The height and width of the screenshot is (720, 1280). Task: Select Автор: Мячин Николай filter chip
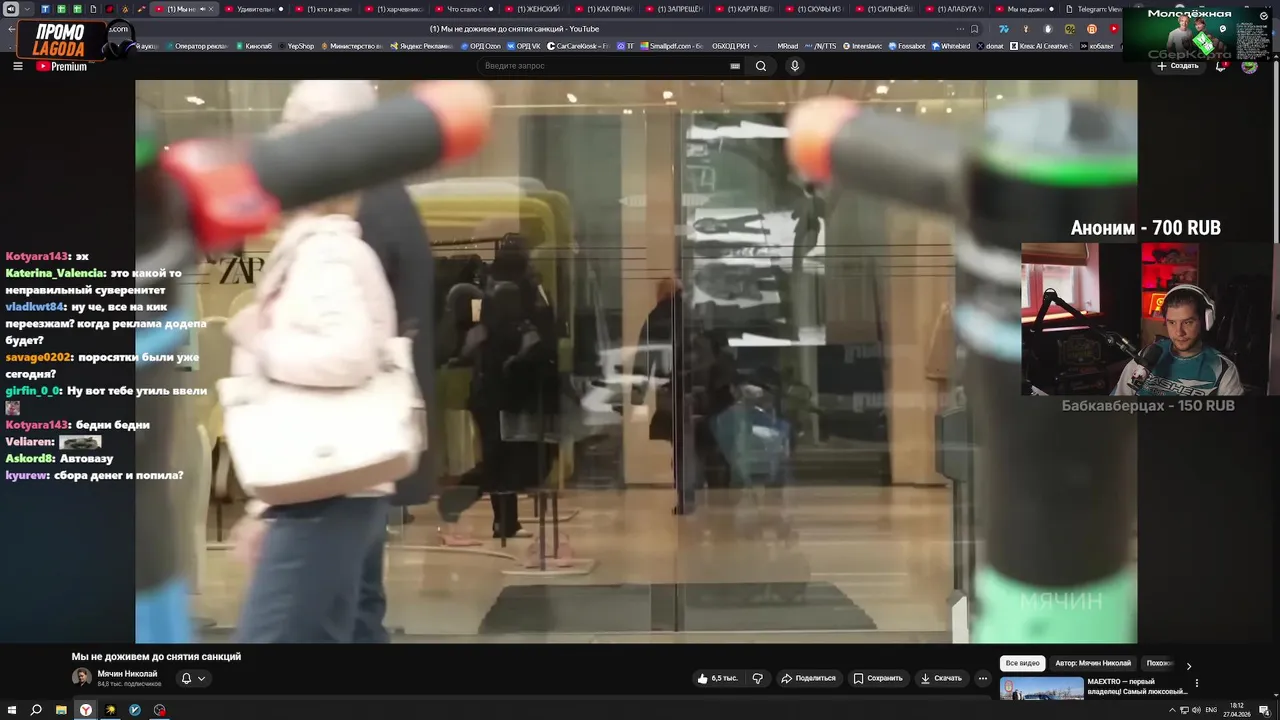pos(1093,663)
